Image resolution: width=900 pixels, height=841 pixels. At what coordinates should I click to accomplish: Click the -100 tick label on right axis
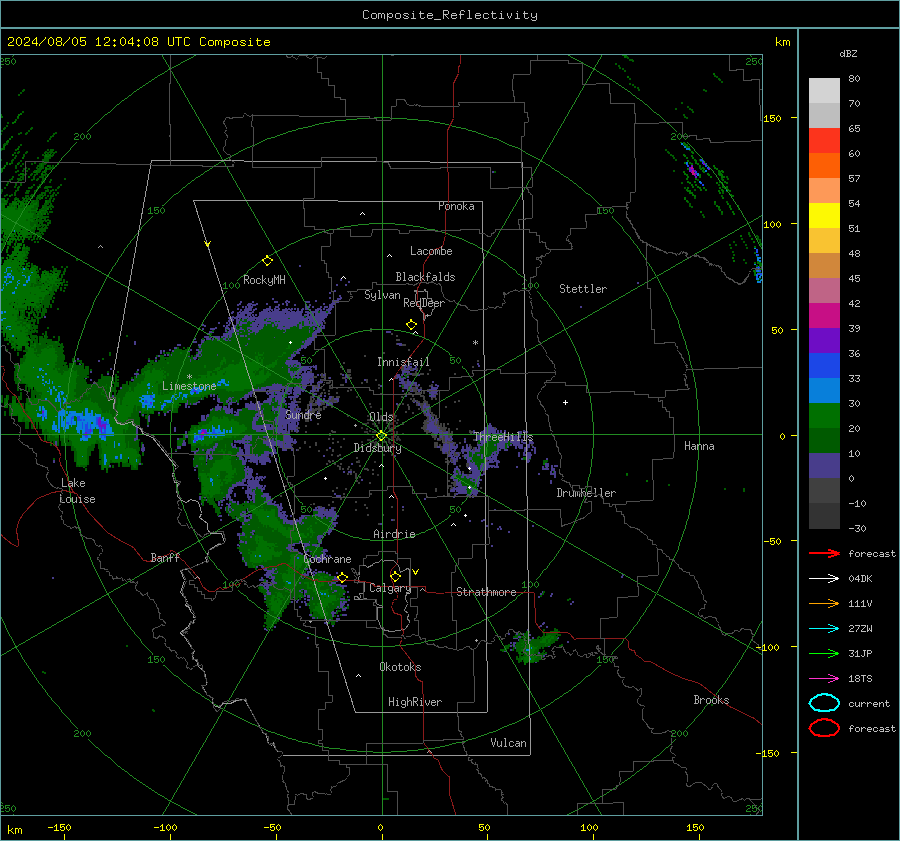pyautogui.click(x=767, y=647)
